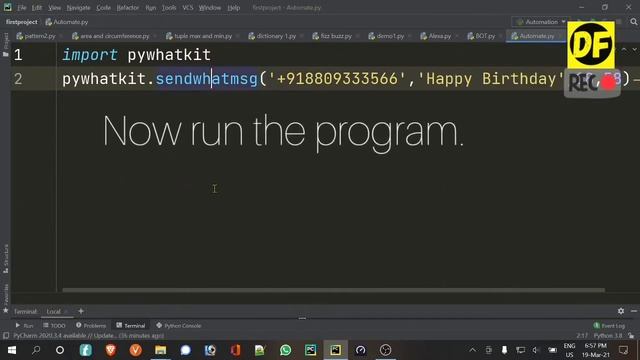Open WhatsApp from taskbar
Image resolution: width=640 pixels, height=360 pixels.
point(285,350)
